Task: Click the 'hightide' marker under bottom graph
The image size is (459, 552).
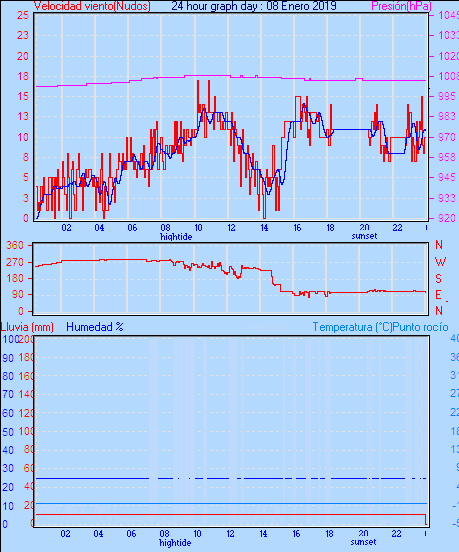Action: click(x=175, y=543)
